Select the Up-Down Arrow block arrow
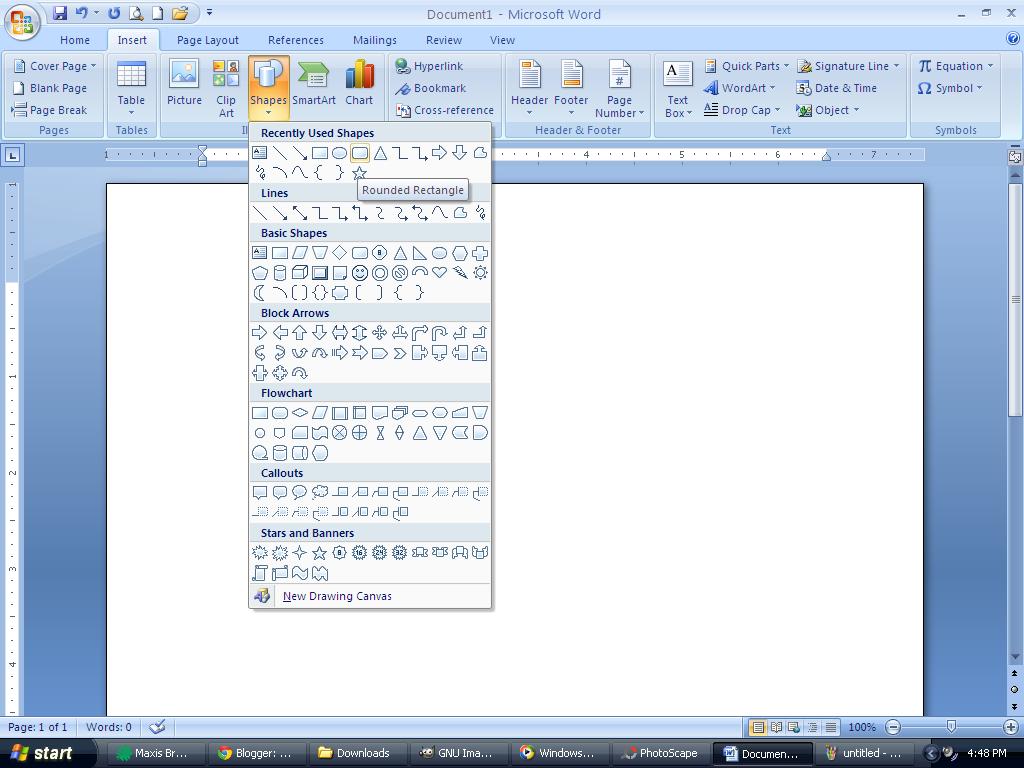 (360, 332)
